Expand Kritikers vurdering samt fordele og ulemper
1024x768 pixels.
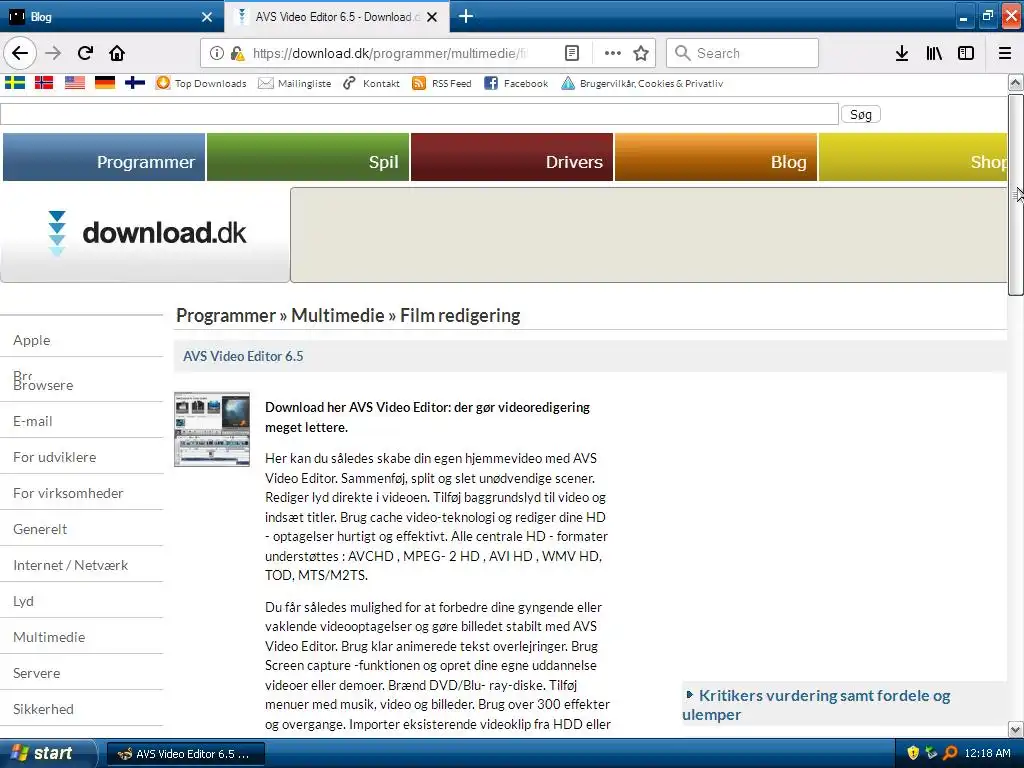pos(816,705)
